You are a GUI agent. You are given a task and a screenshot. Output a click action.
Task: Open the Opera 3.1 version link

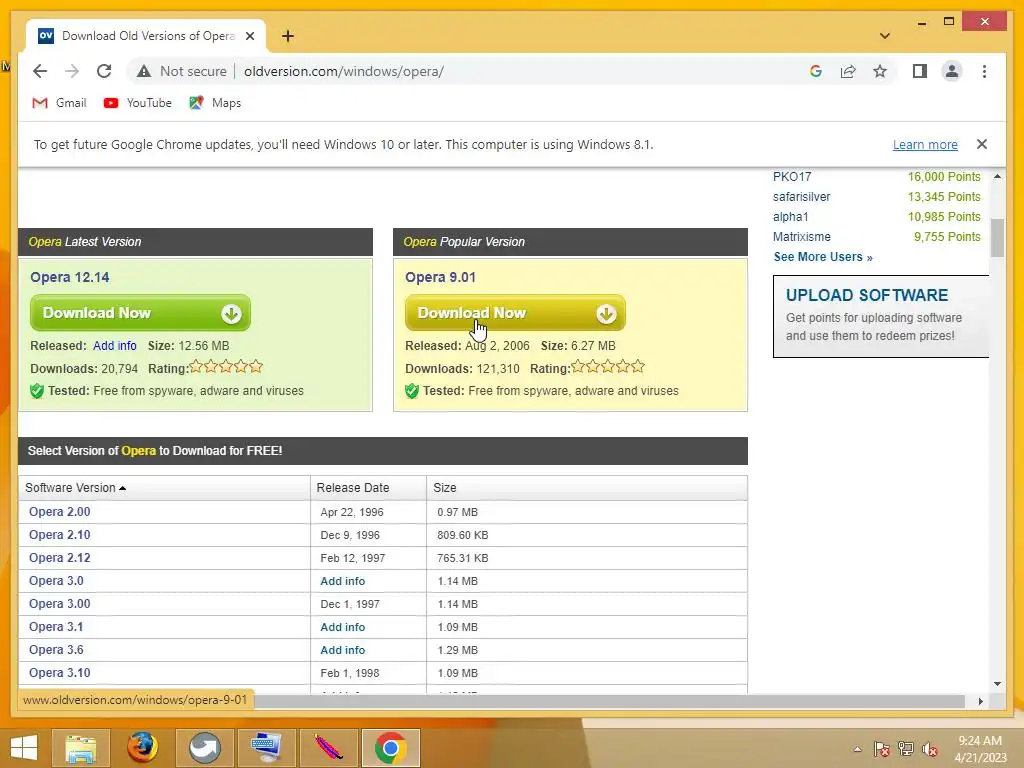pos(56,627)
